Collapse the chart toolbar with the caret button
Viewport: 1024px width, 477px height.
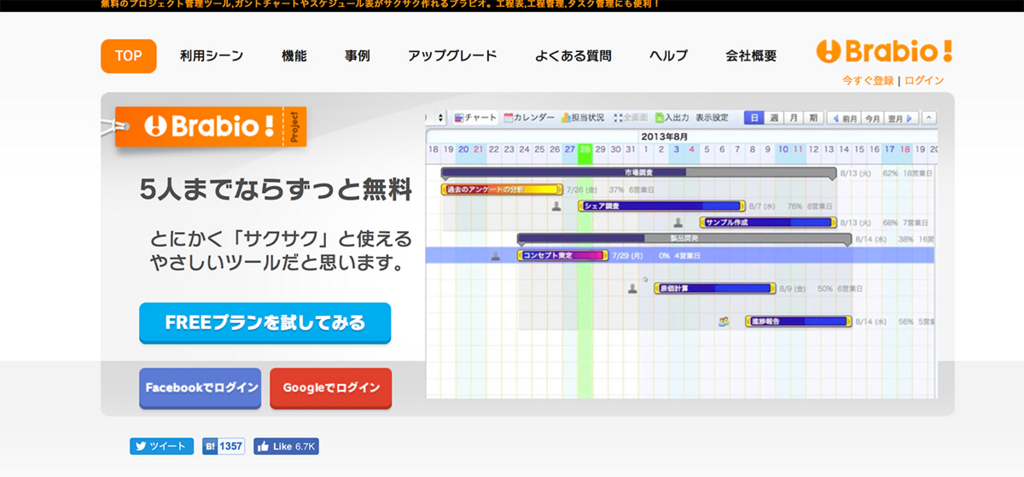tap(930, 118)
